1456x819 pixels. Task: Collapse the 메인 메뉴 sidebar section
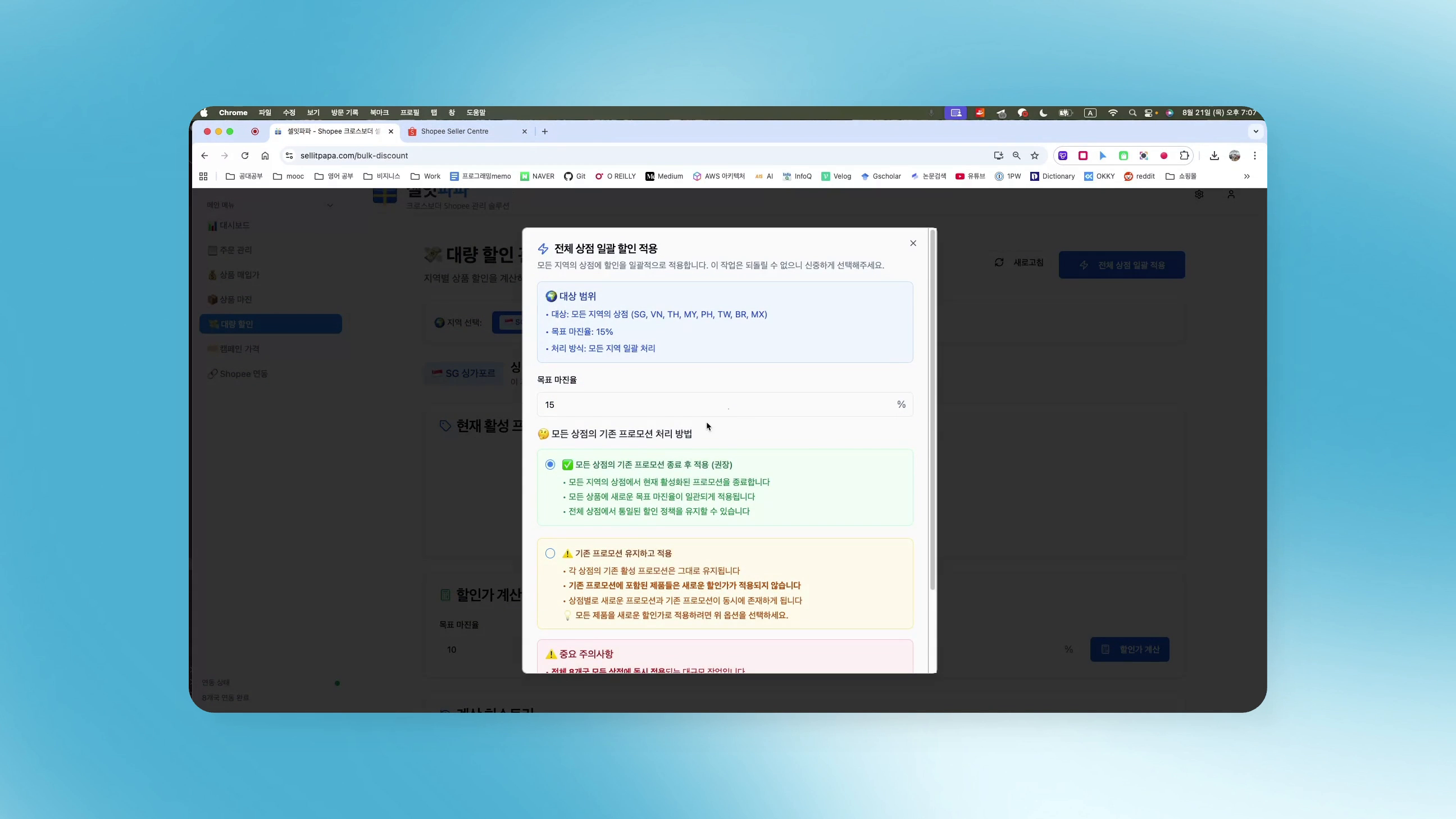tap(330, 204)
